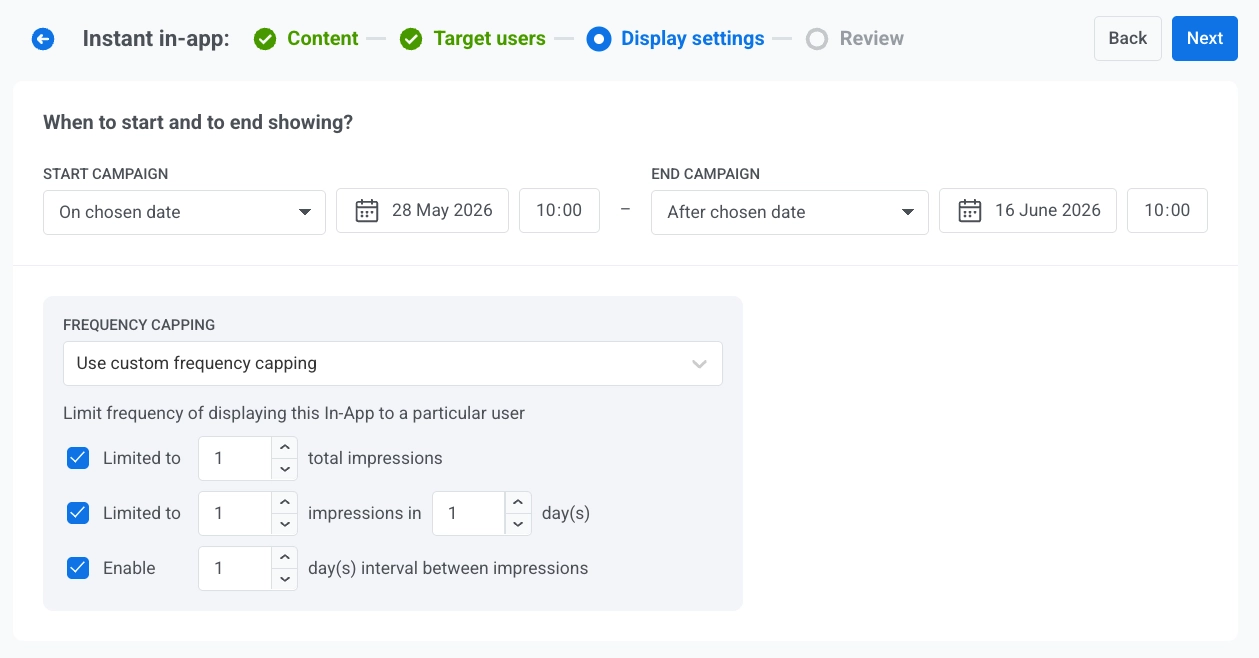Click the 'total impressions' label
Screen dimensions: 1259x658
pos(375,458)
